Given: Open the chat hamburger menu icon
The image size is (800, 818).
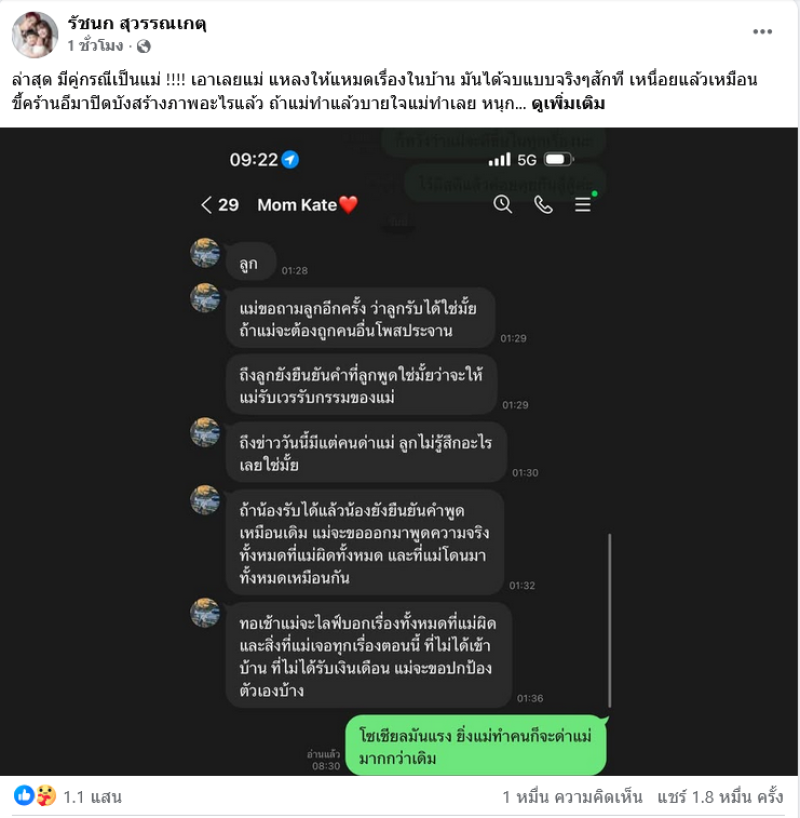Looking at the screenshot, I should click(583, 204).
